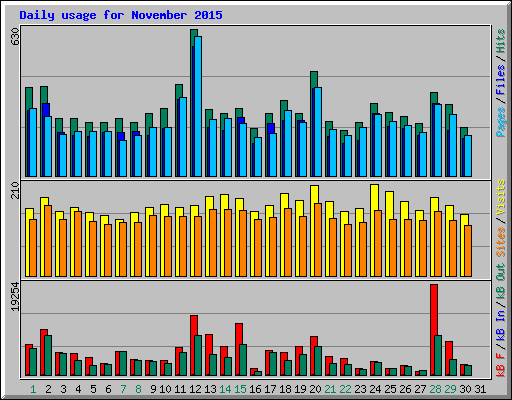Select day label 31 on the x-axis
The image size is (512, 400).
click(480, 389)
